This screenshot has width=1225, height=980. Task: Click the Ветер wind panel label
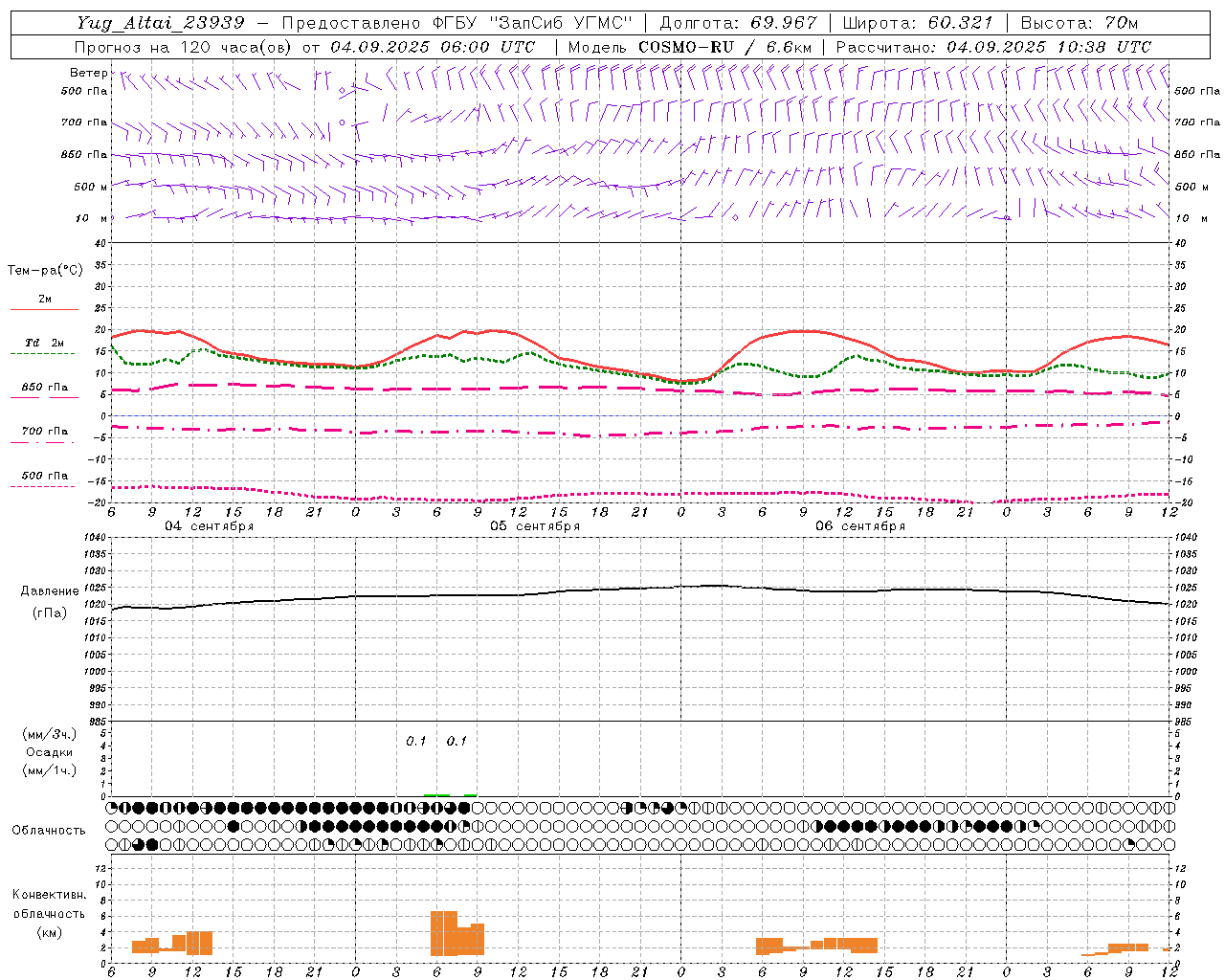88,73
